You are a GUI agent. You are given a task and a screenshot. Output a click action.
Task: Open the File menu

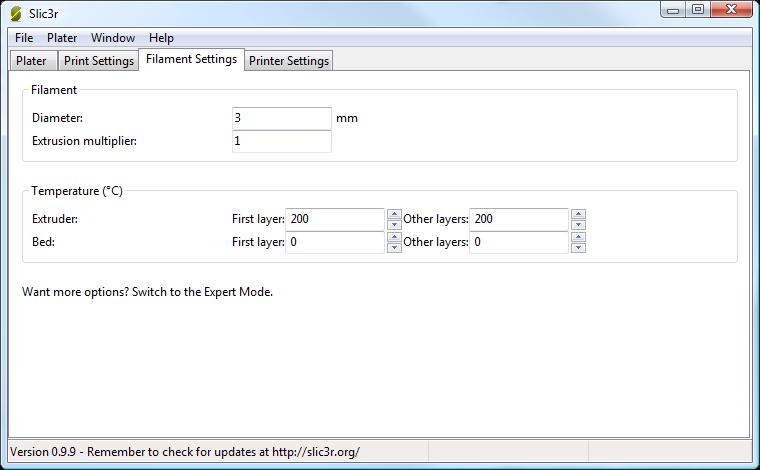(x=24, y=38)
